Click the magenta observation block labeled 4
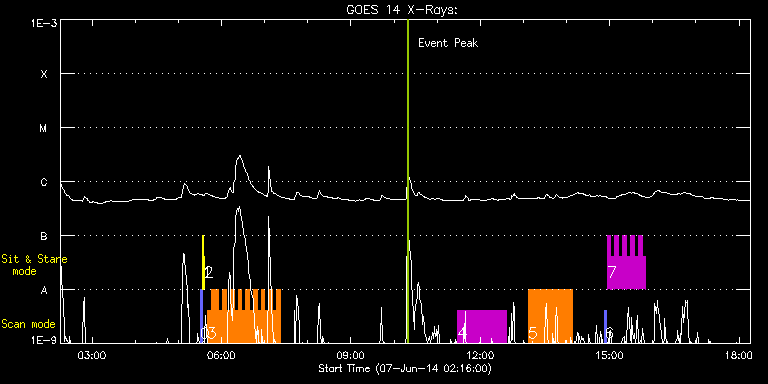Image resolution: width=768 pixels, height=384 pixels. 482,326
